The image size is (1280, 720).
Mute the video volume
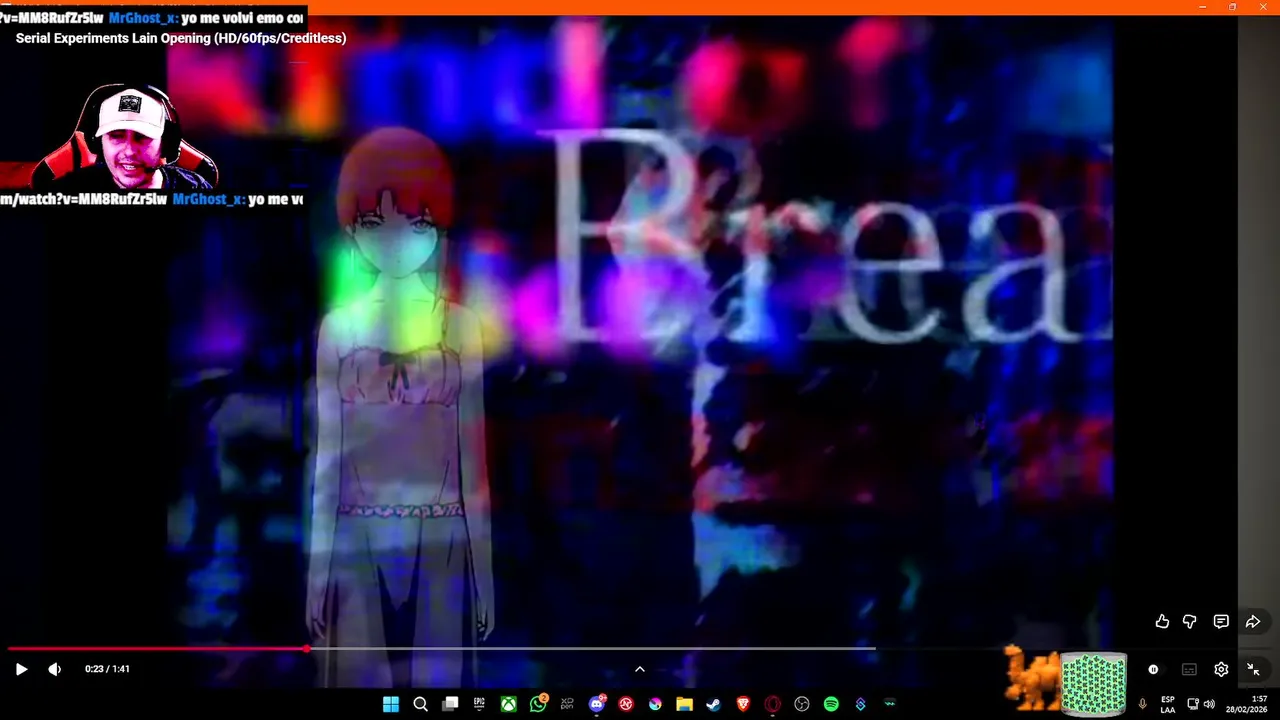tap(54, 669)
